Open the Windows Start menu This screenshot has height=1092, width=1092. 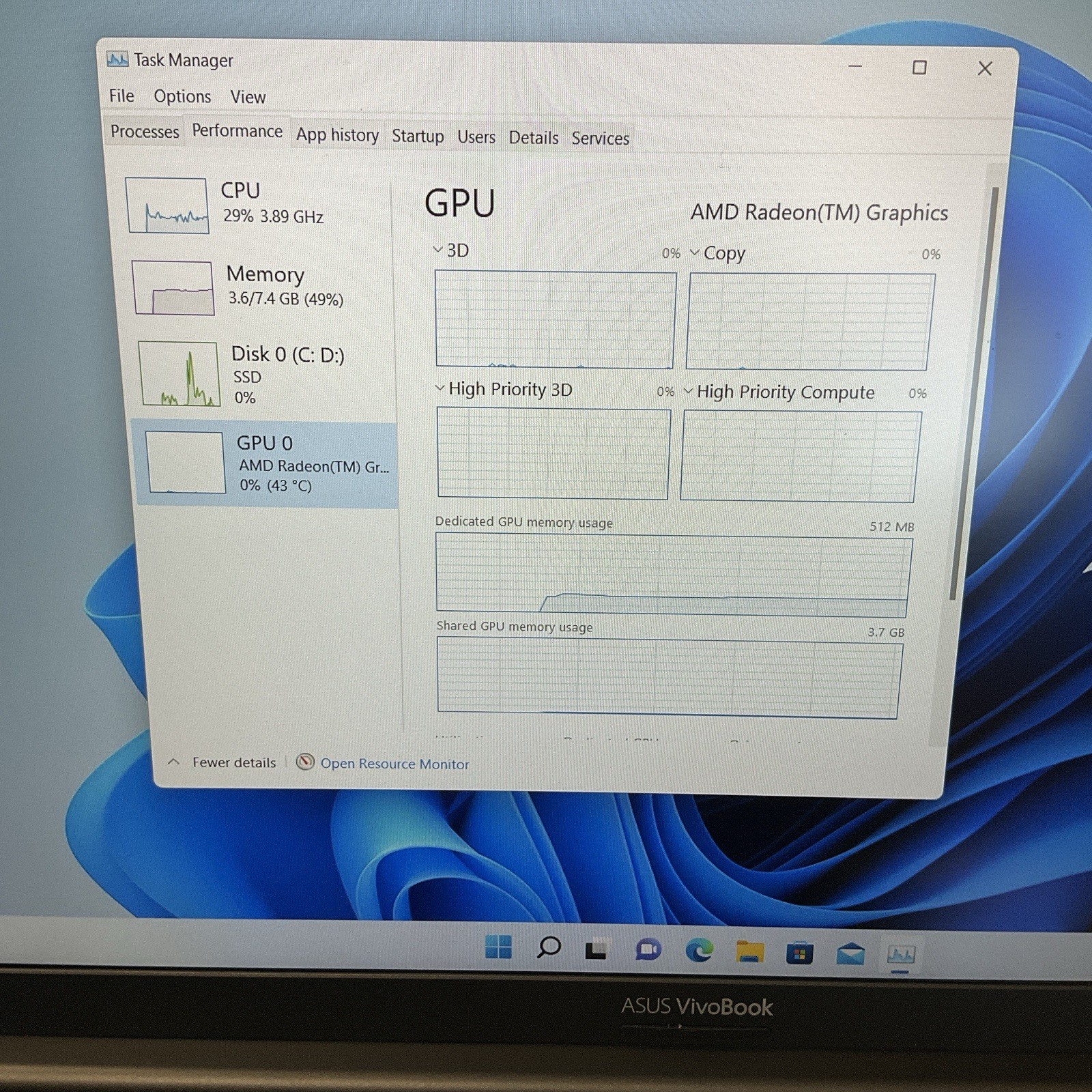point(498,947)
